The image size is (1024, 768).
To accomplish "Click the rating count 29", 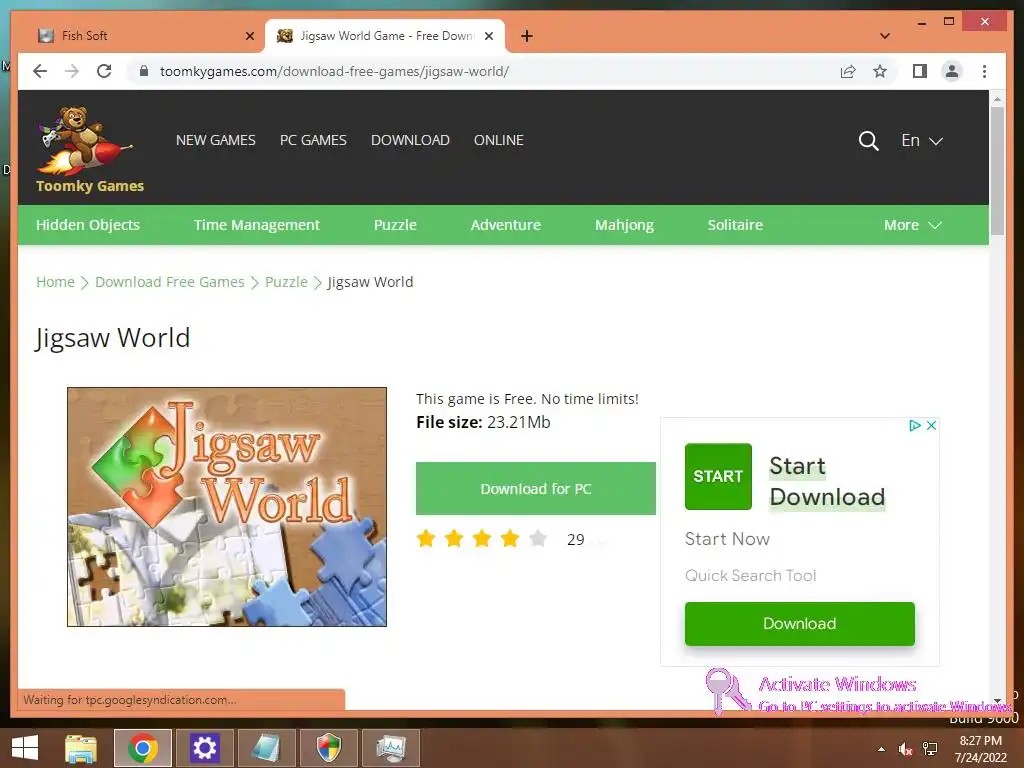I will coord(575,539).
